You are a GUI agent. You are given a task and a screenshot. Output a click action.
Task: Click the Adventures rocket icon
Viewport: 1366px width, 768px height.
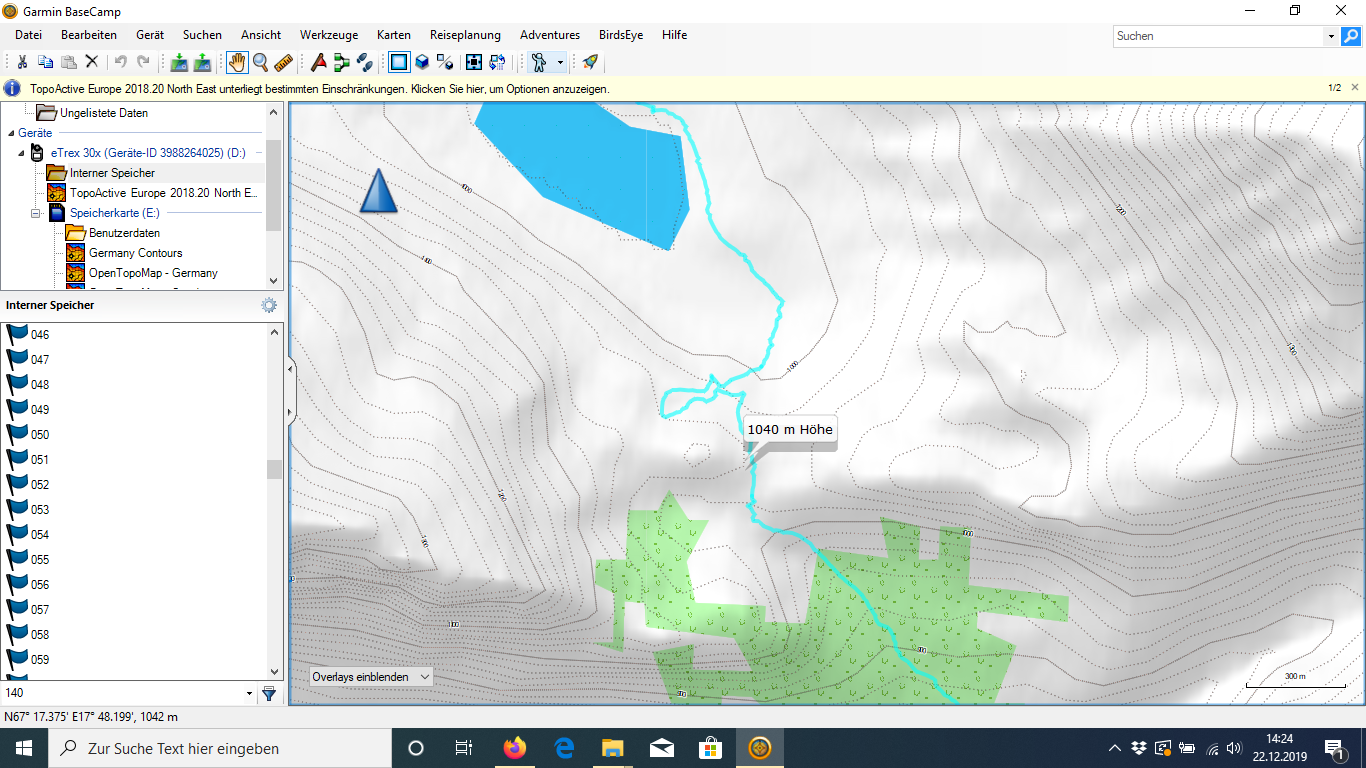pyautogui.click(x=590, y=62)
